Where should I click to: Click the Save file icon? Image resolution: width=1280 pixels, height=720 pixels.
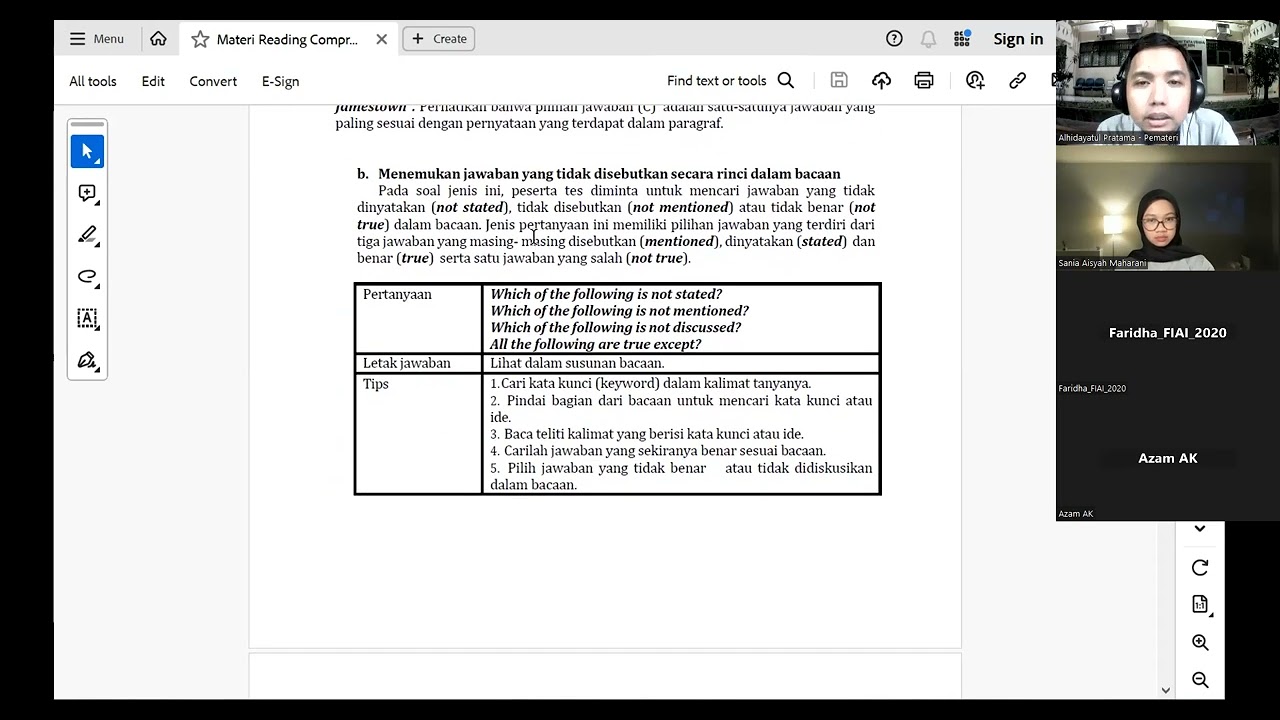pos(839,81)
